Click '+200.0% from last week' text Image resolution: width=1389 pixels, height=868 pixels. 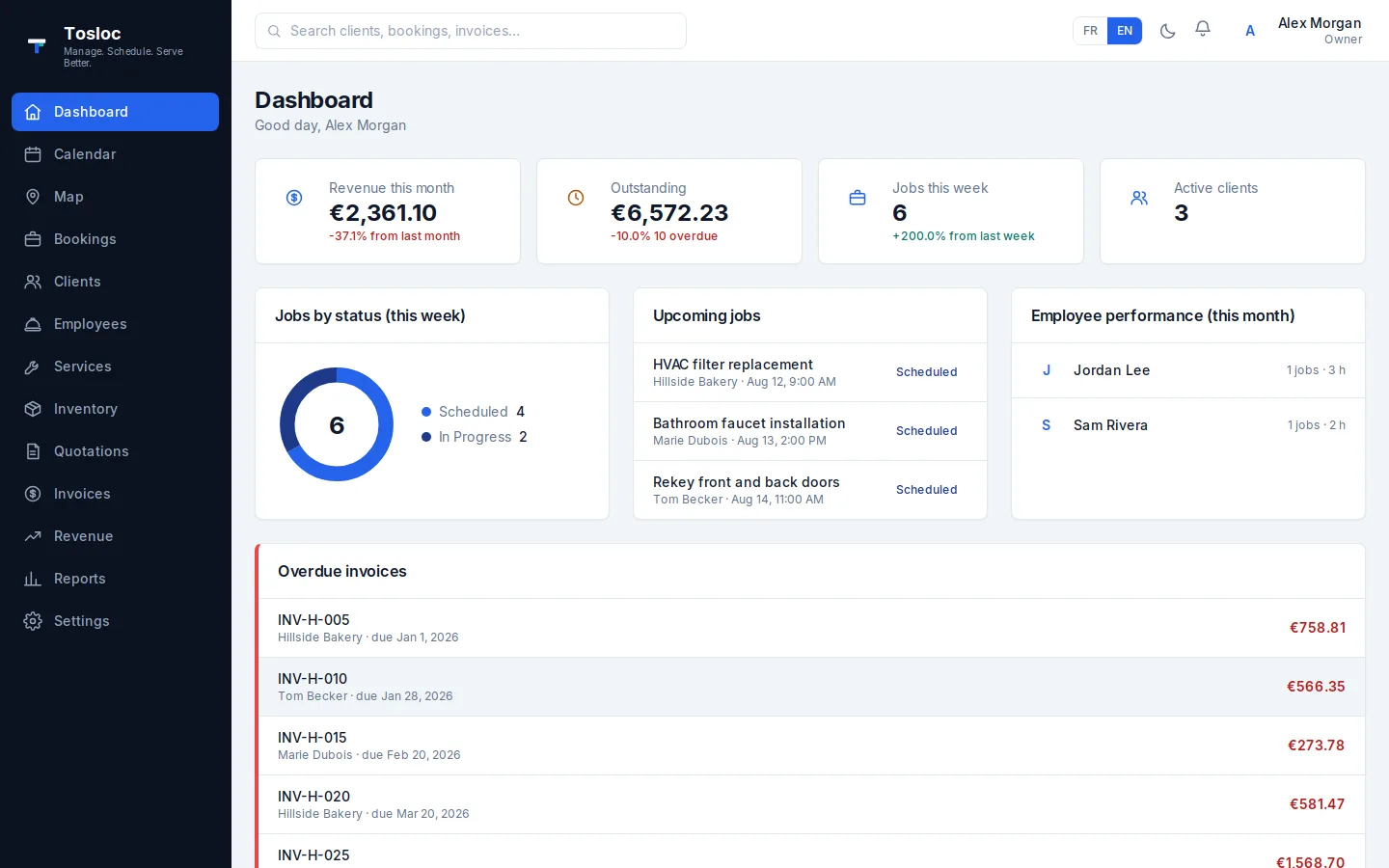tap(964, 236)
